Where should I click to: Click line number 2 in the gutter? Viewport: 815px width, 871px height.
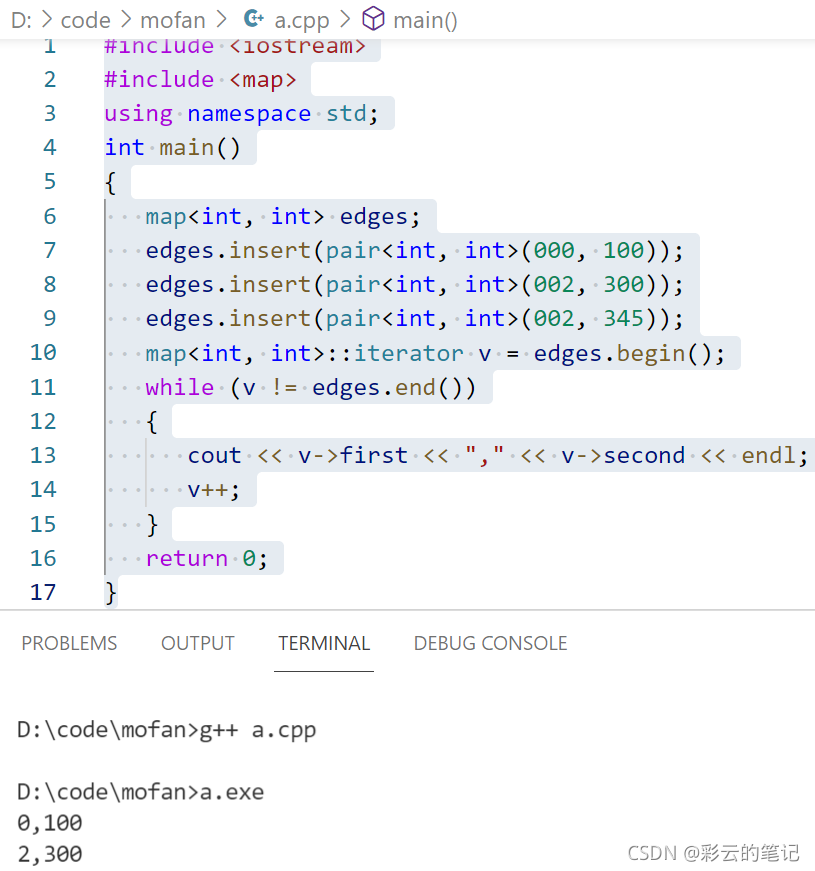point(50,79)
